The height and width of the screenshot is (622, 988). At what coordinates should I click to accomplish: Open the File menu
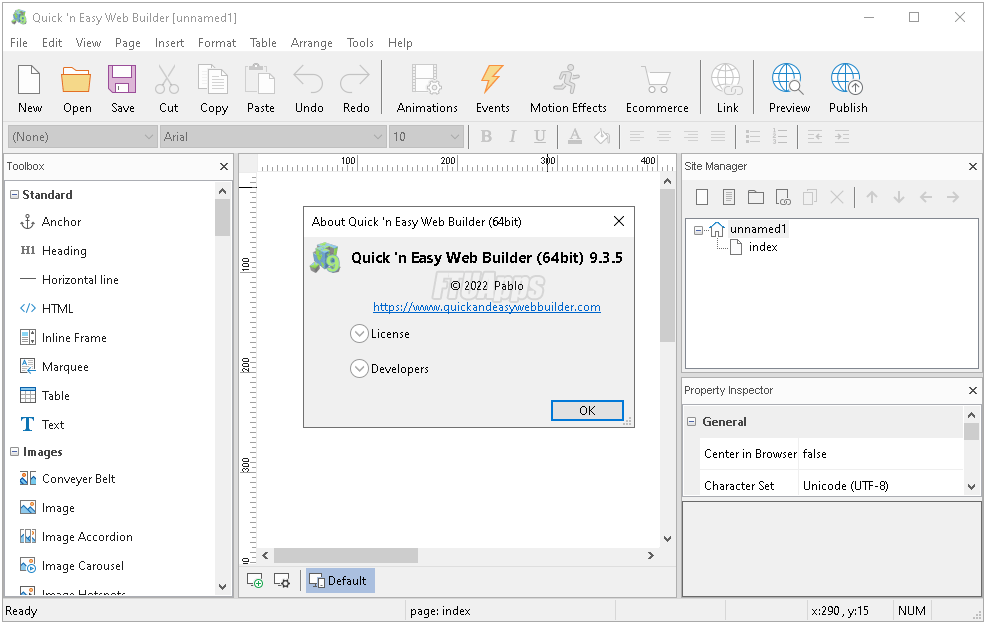point(19,43)
